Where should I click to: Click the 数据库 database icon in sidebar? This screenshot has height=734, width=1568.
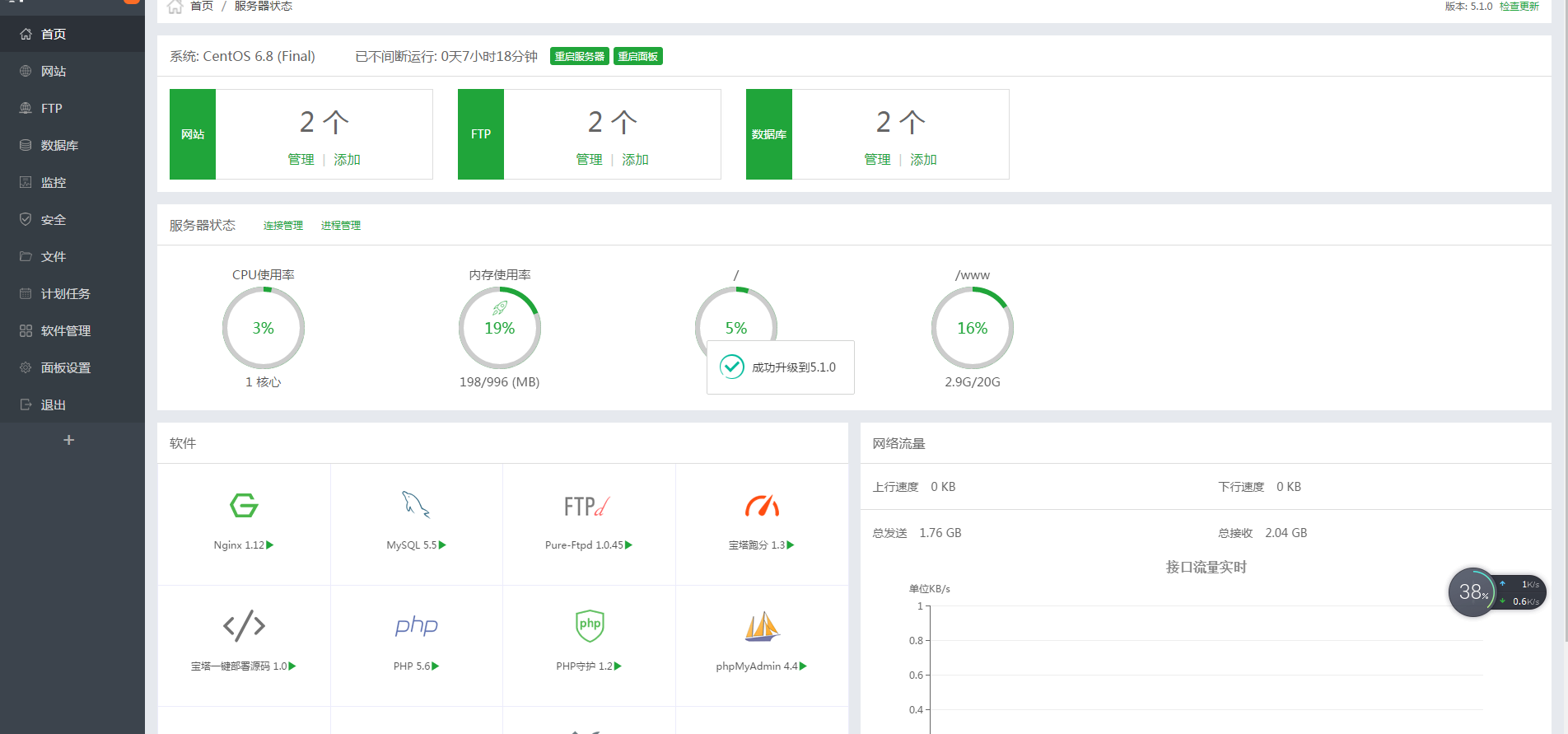click(26, 145)
